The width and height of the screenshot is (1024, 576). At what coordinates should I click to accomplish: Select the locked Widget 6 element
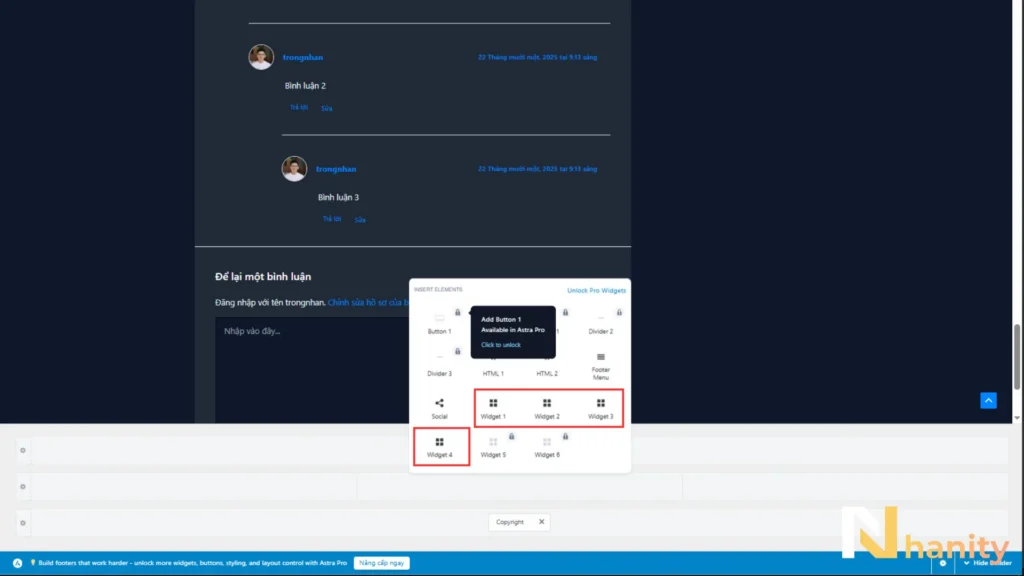[x=547, y=447]
